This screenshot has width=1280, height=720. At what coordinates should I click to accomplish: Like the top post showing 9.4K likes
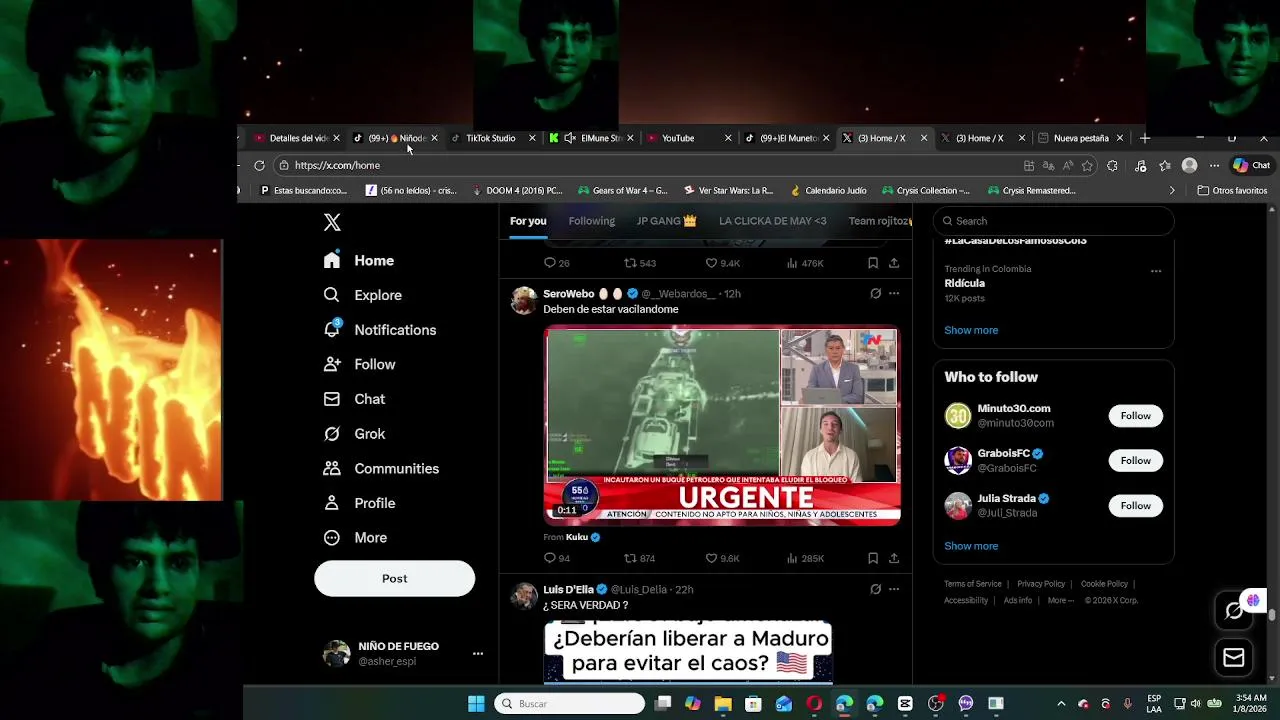[722, 263]
